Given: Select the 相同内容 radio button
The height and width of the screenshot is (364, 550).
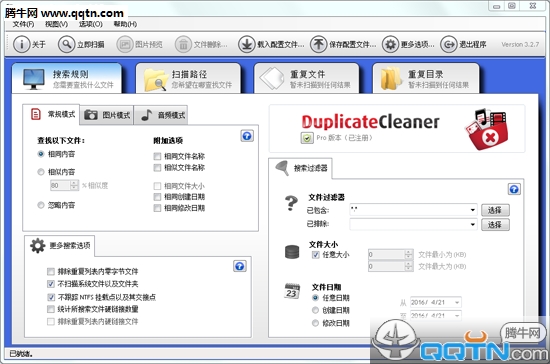Looking at the screenshot, I should coord(41,154).
